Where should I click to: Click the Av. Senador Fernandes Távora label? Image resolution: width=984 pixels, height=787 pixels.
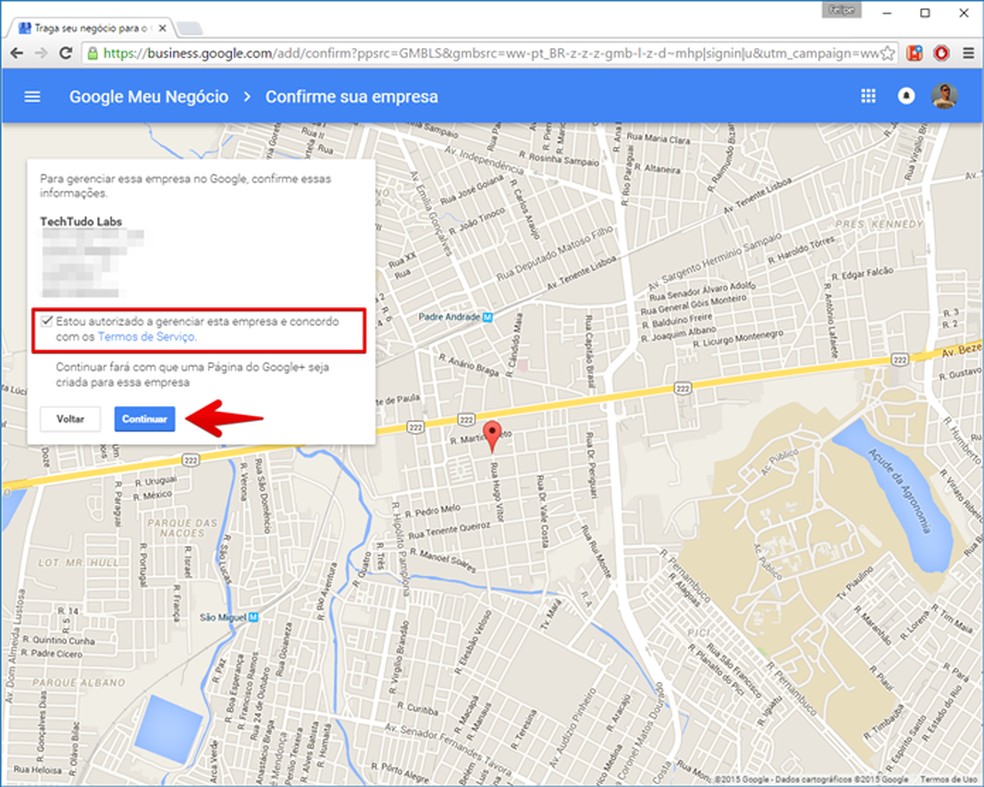coord(448,749)
